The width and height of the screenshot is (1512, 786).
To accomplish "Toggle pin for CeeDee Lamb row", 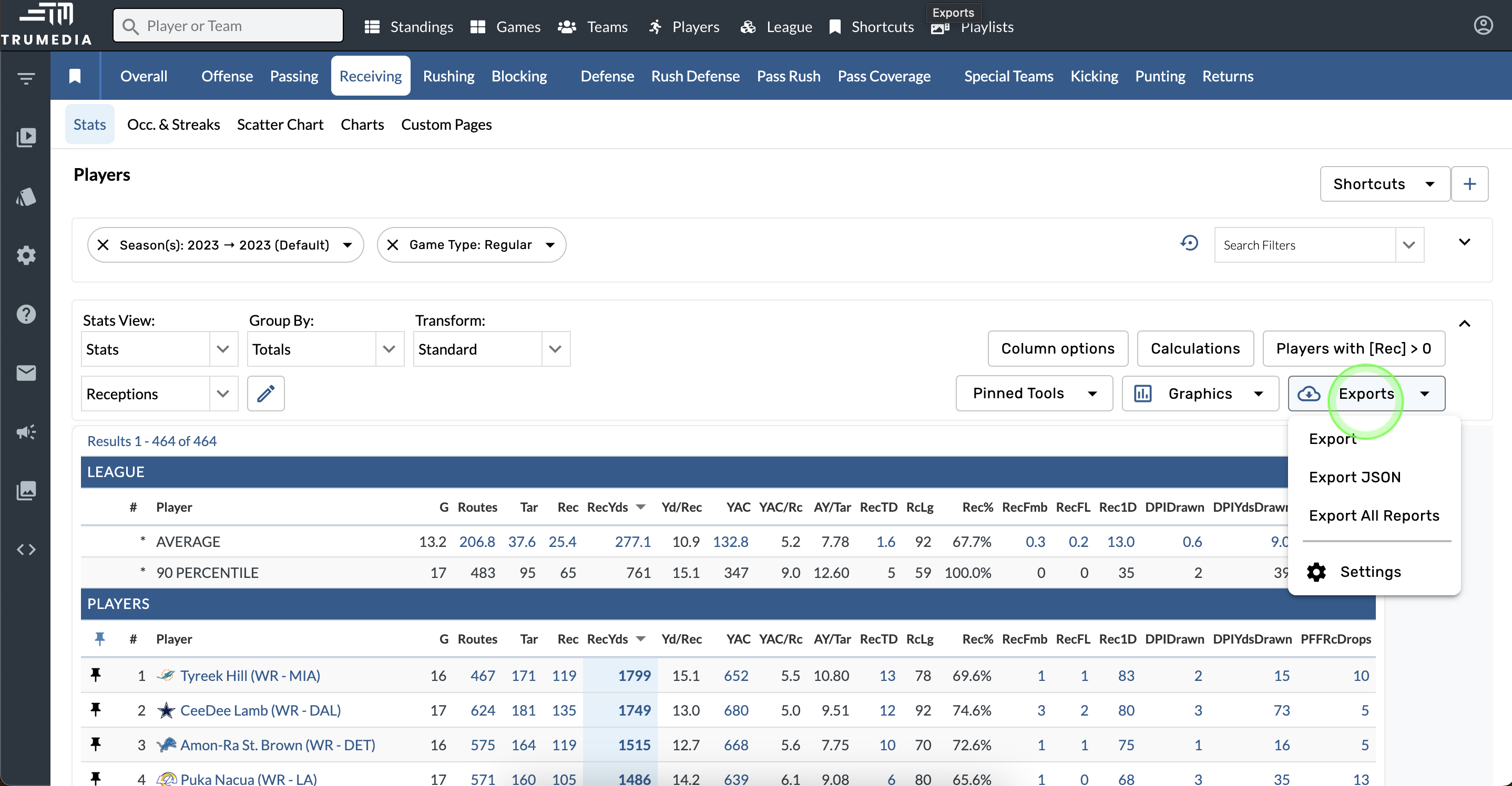I will pyautogui.click(x=96, y=710).
